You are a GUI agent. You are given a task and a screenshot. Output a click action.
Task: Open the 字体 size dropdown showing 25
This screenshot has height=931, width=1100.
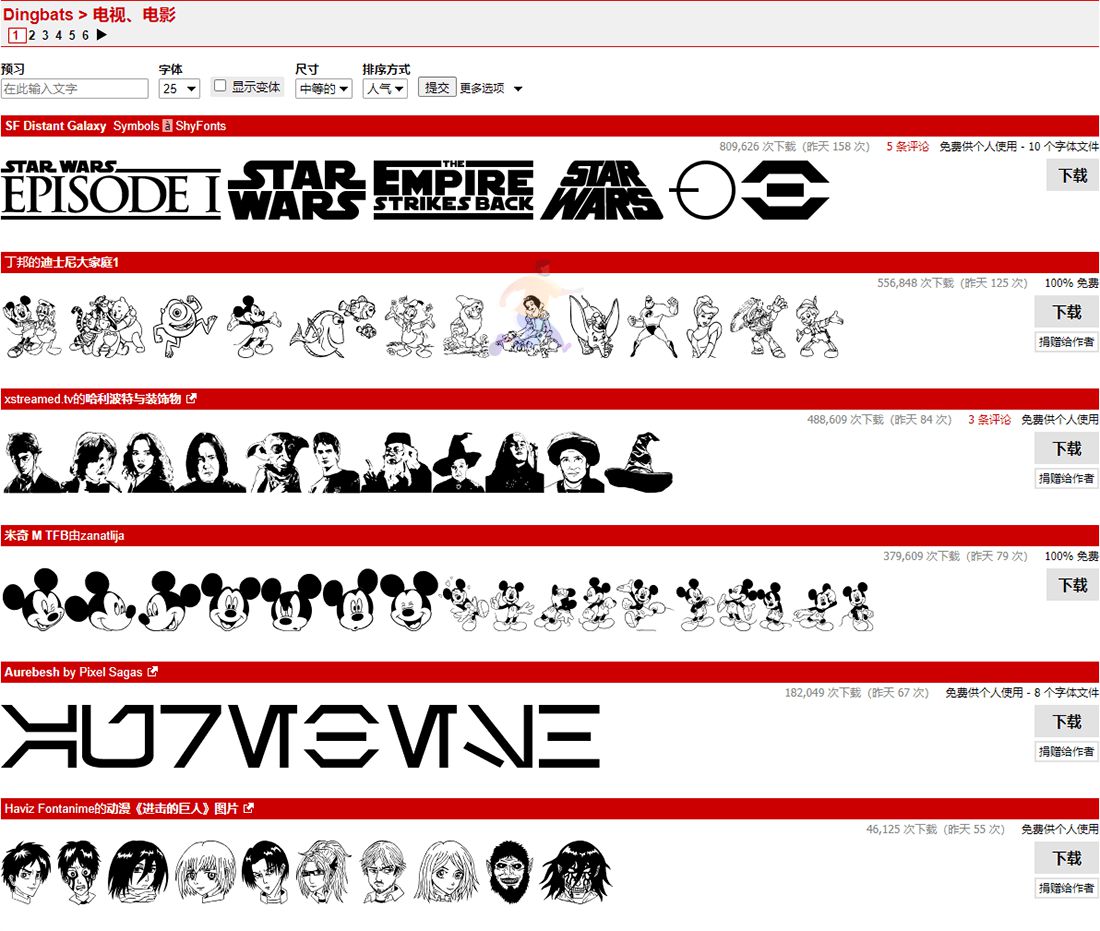pos(180,88)
